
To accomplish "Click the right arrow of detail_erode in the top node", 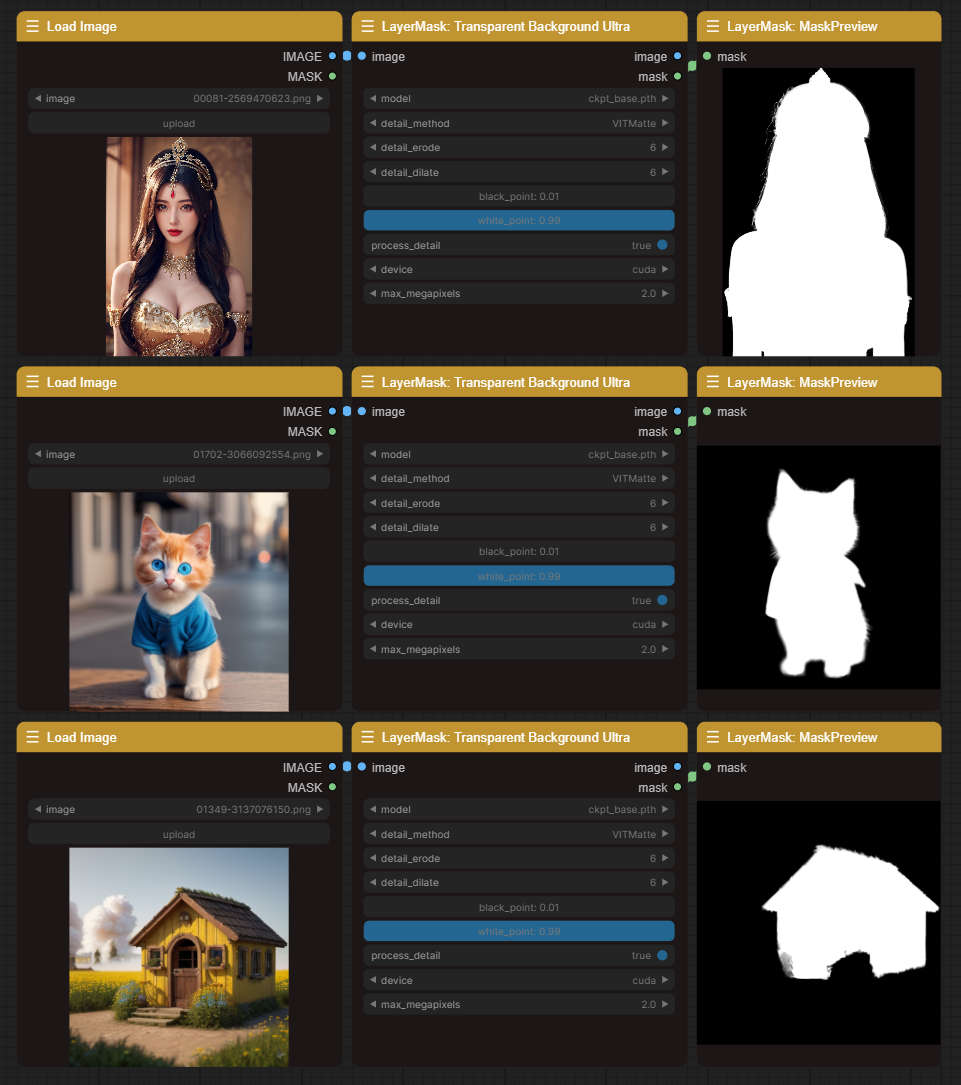I will point(666,148).
